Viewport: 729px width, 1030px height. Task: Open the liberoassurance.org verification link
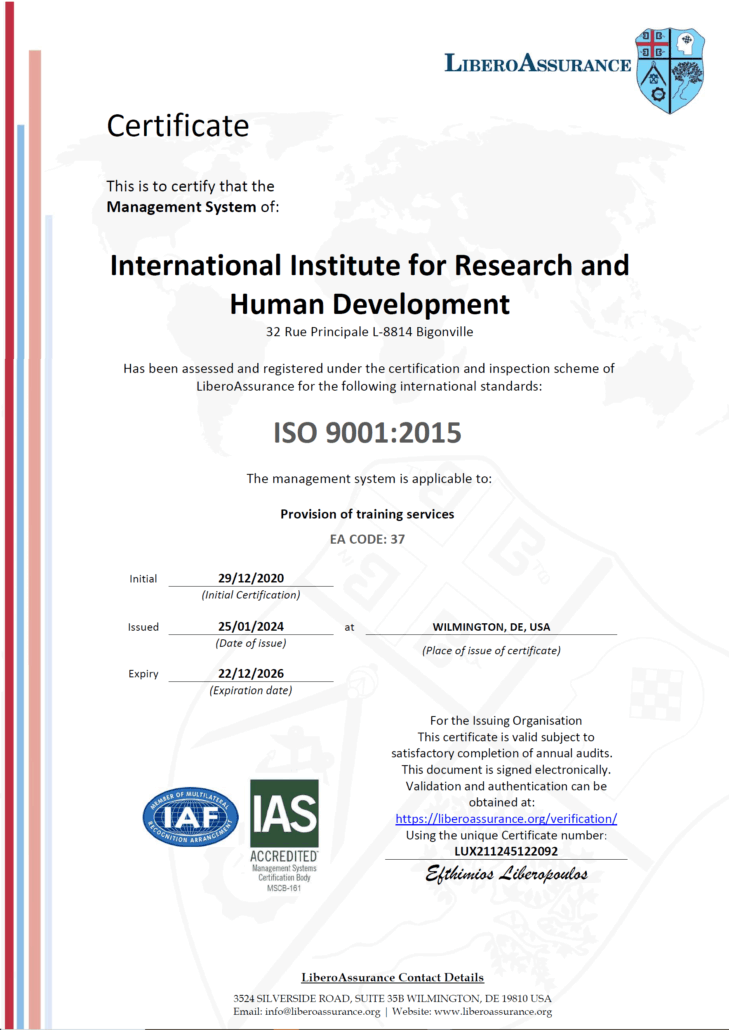click(x=506, y=819)
